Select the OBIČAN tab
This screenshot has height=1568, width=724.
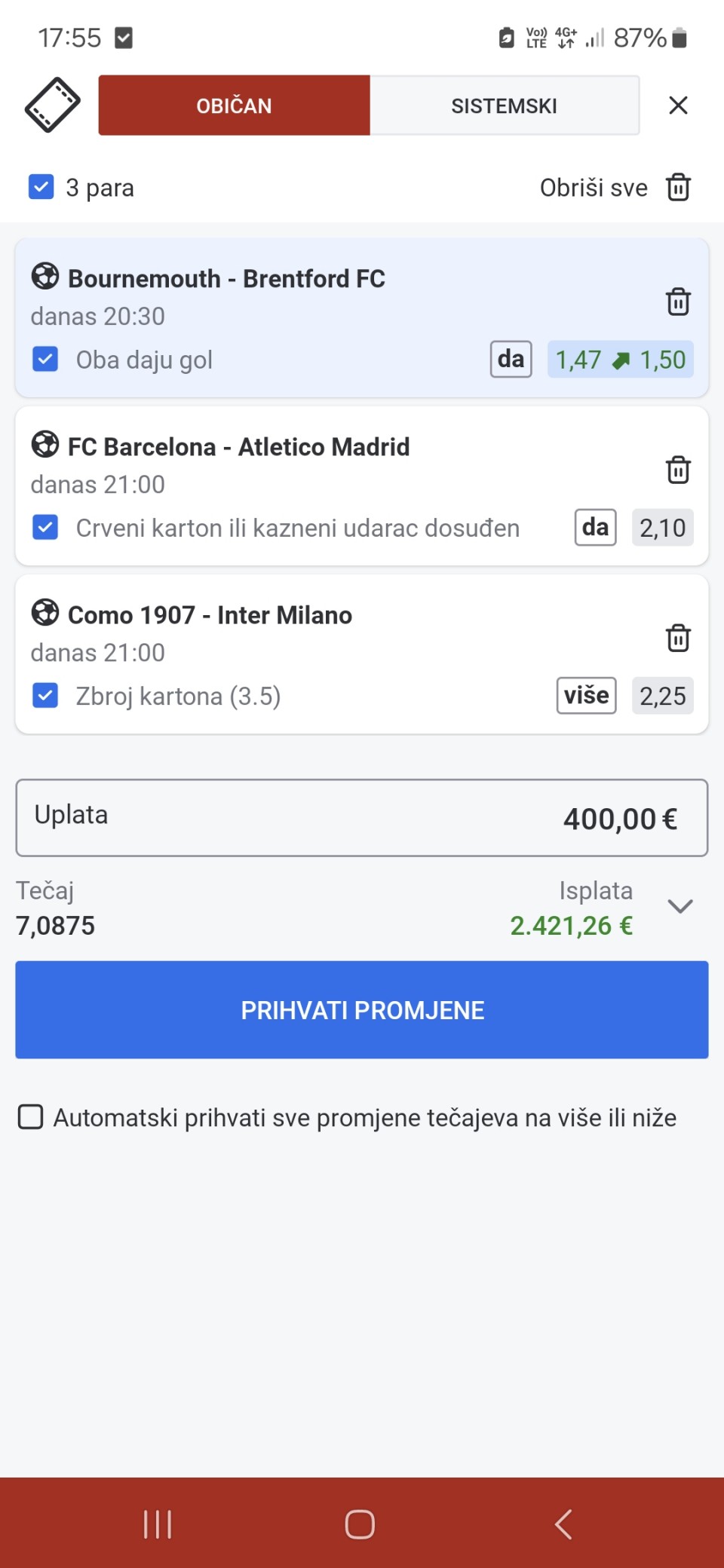click(x=234, y=106)
